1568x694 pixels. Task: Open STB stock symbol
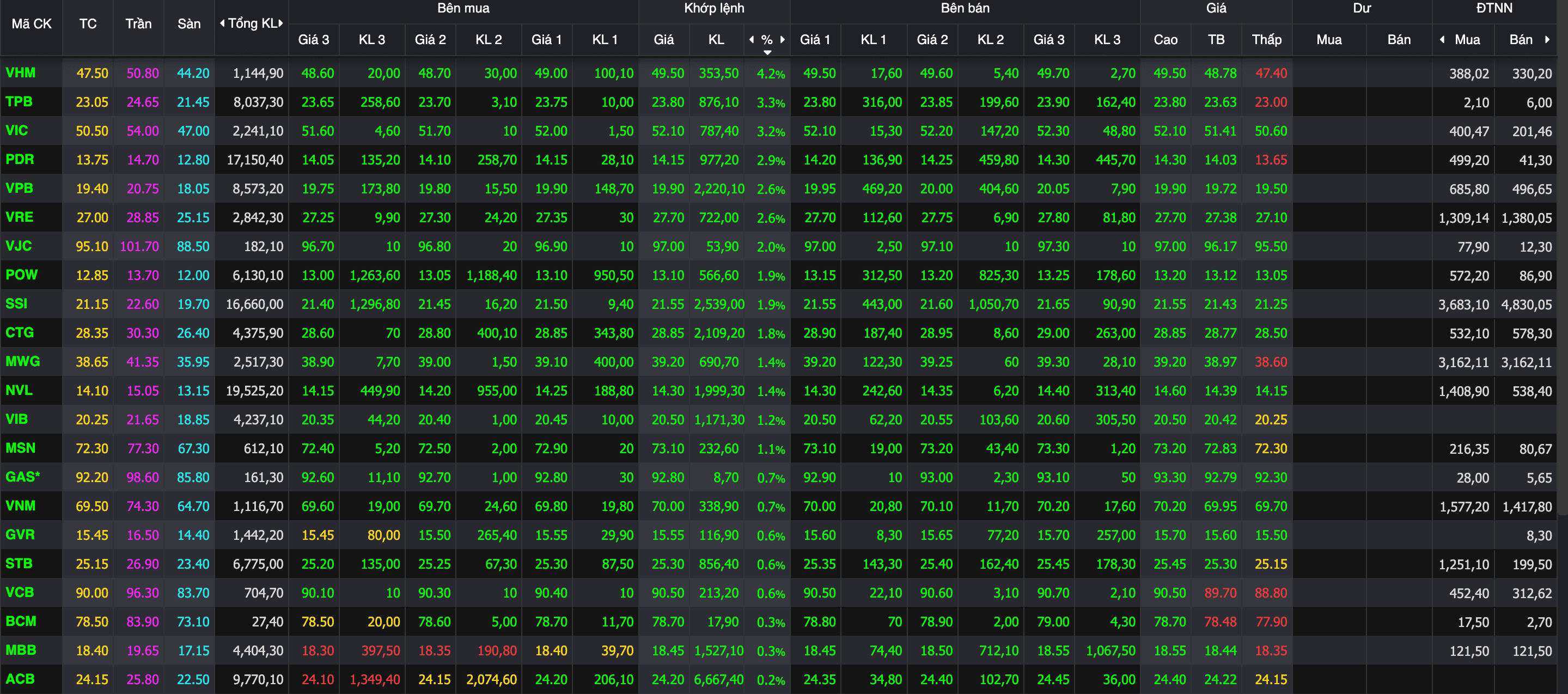click(x=19, y=564)
